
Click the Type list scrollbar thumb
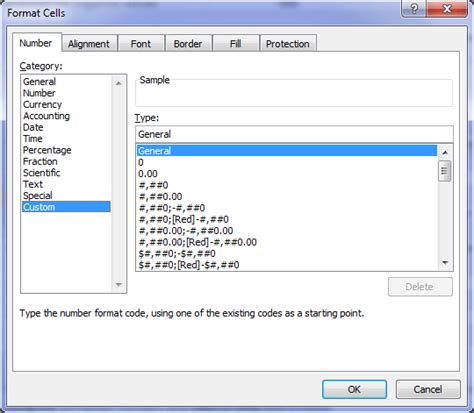(x=445, y=171)
